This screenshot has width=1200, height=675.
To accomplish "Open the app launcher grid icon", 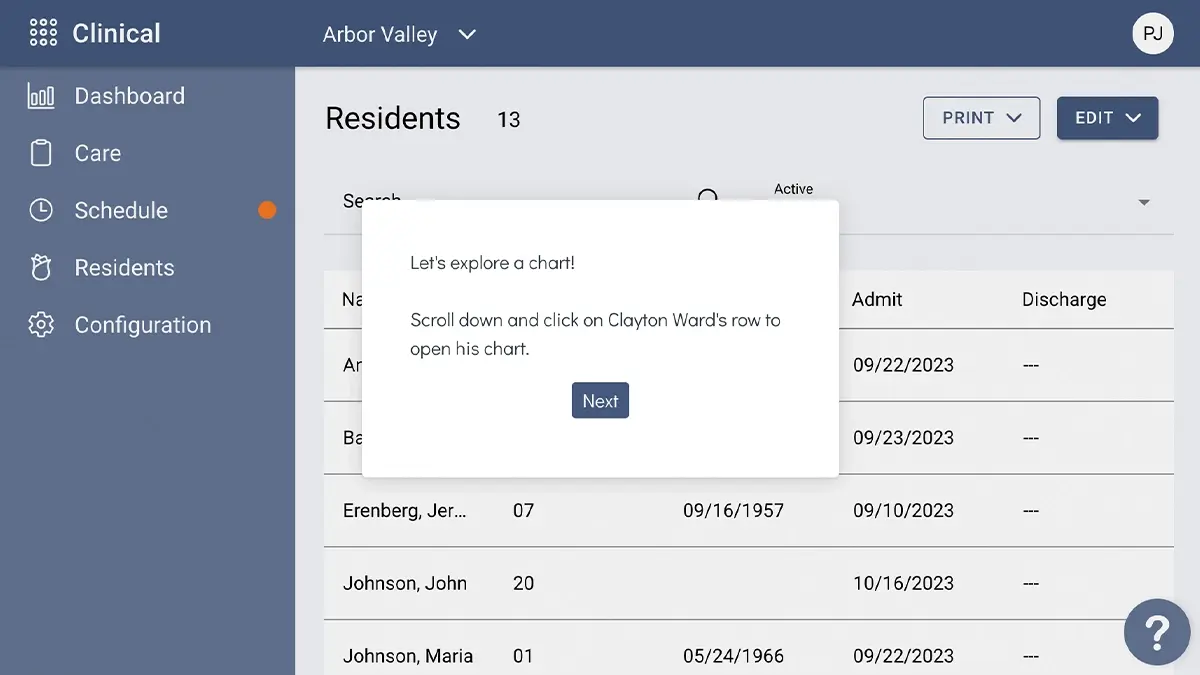I will pyautogui.click(x=43, y=33).
